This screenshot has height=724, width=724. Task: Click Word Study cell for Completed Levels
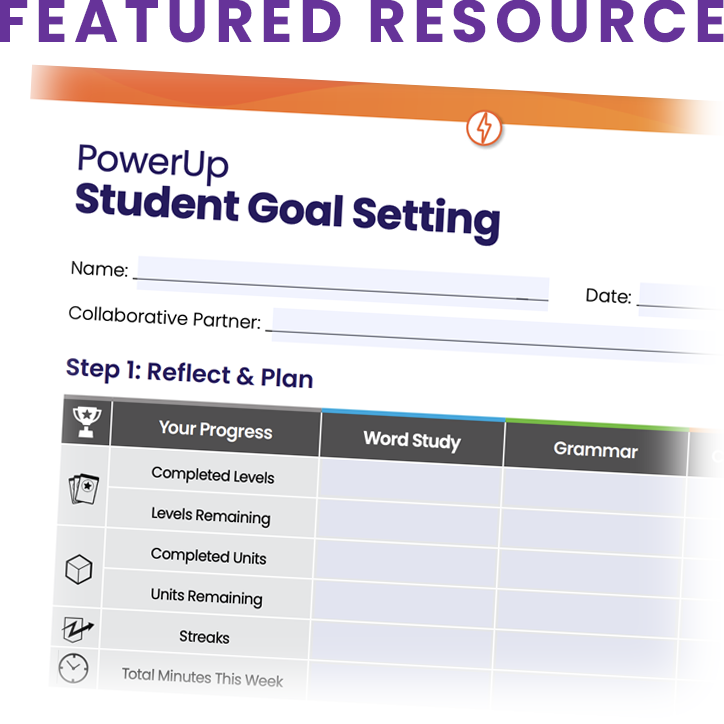pos(410,481)
